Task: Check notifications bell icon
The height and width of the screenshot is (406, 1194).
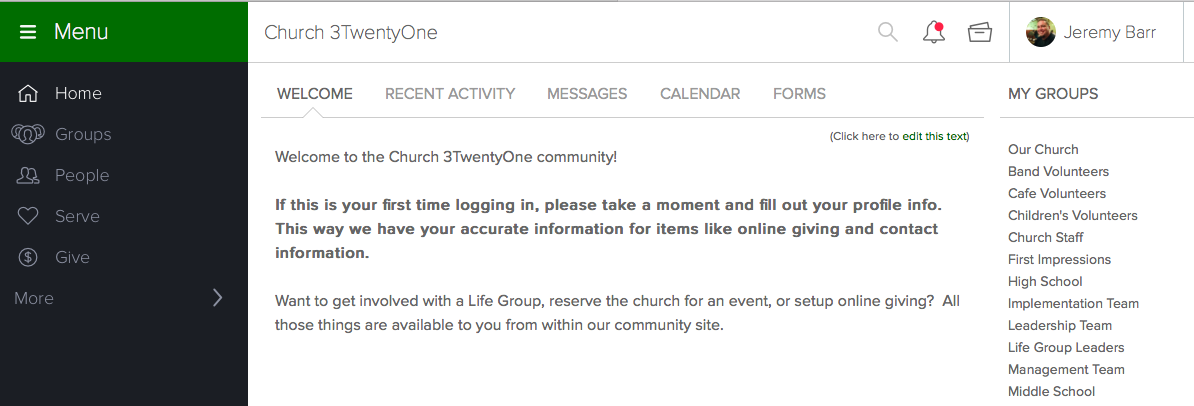Action: point(934,32)
